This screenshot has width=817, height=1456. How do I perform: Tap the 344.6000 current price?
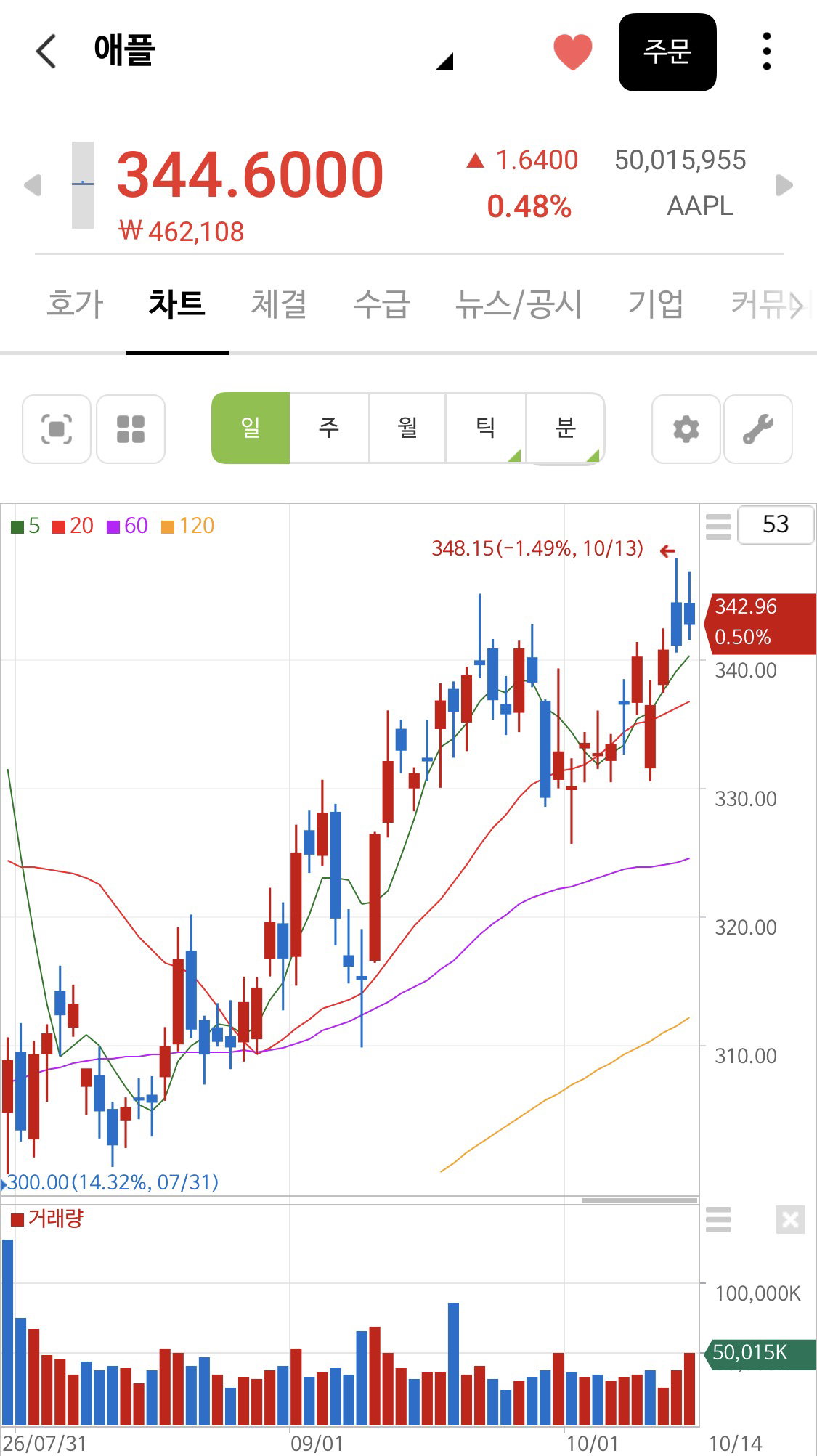(x=251, y=175)
